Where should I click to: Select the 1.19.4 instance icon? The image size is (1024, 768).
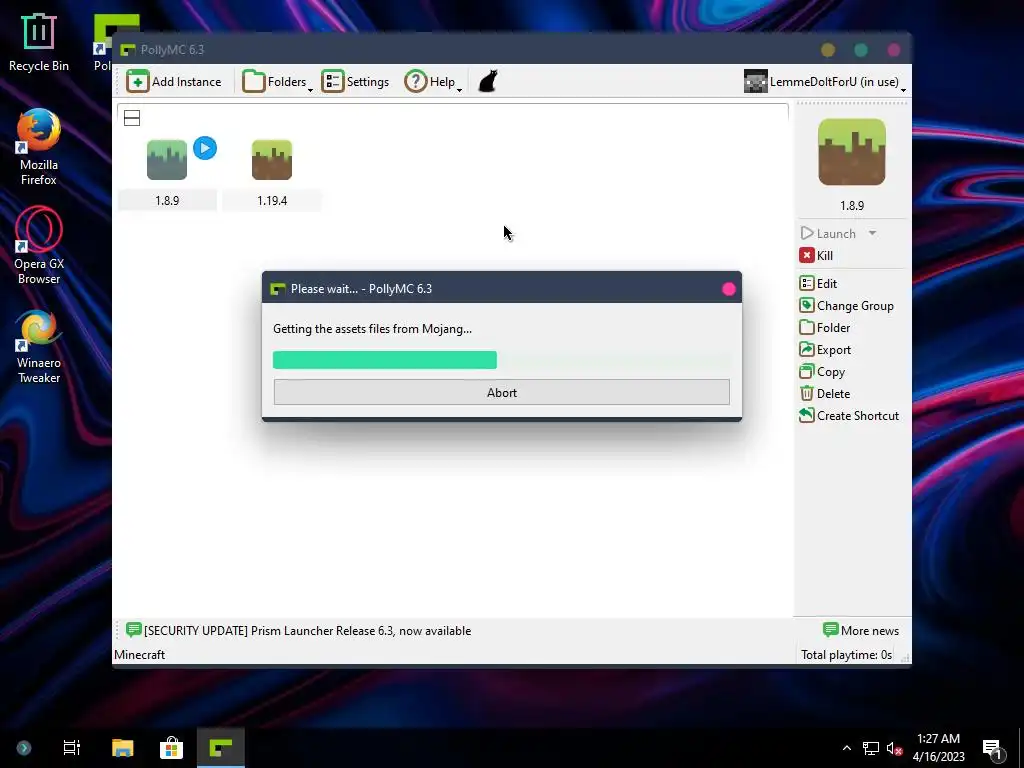272,159
